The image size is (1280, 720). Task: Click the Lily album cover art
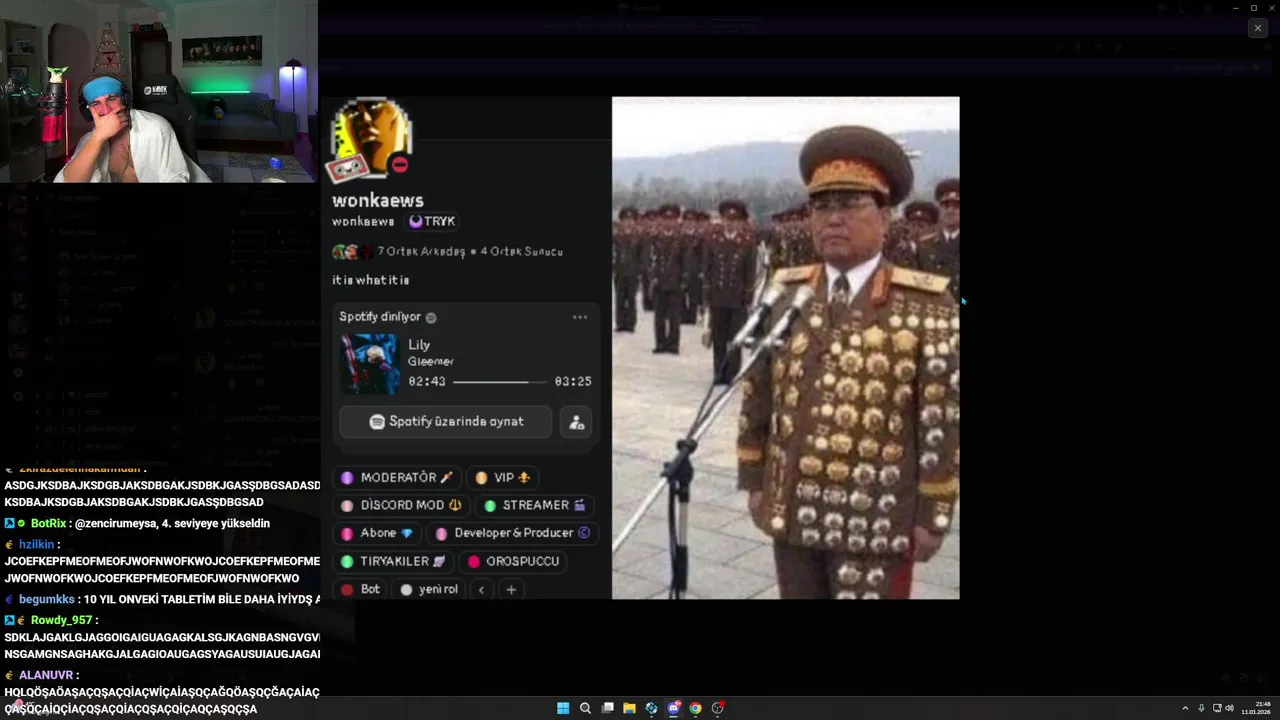369,364
